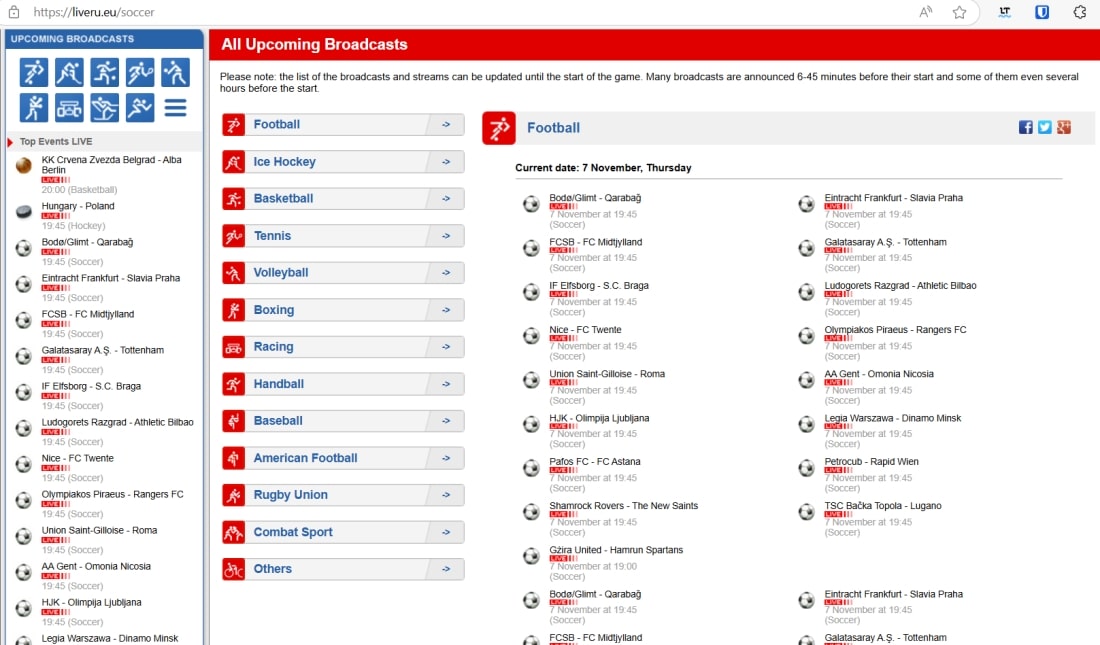Open the Petrocub - Rapid Wien broadcast
Screen dimensions: 1100x645
tap(871, 462)
